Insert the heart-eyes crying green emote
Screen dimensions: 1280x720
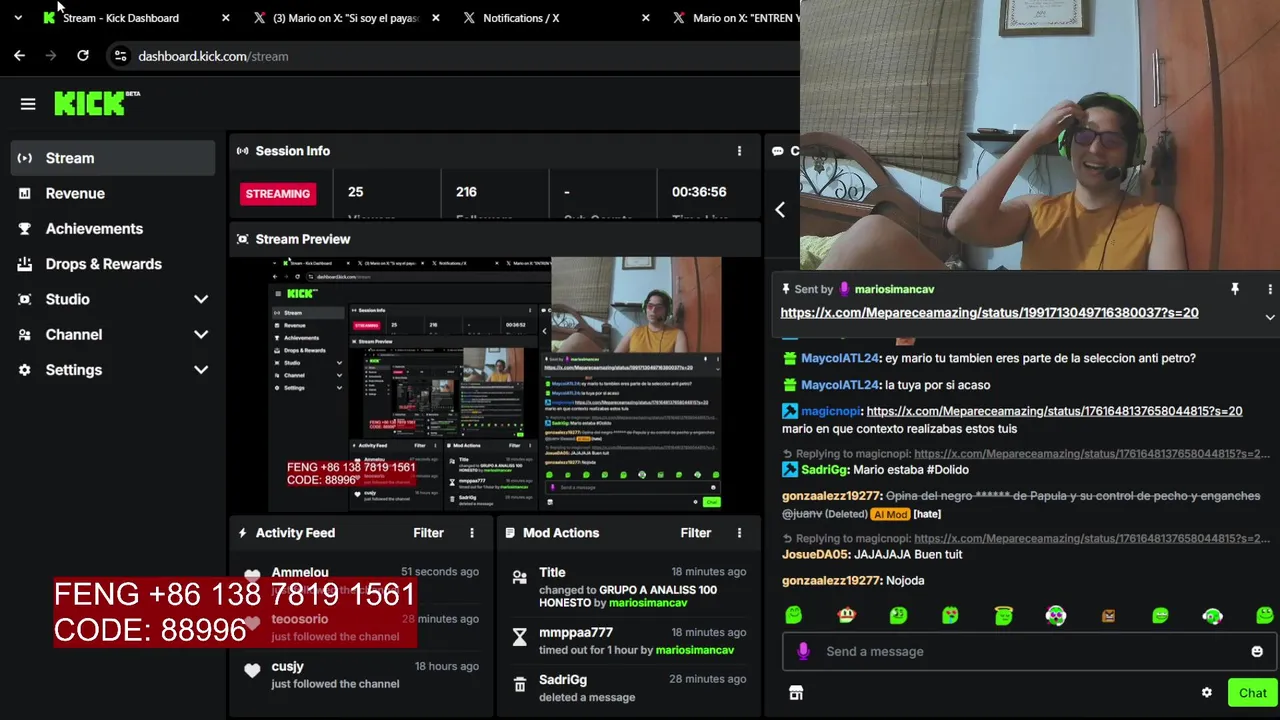tap(950, 615)
